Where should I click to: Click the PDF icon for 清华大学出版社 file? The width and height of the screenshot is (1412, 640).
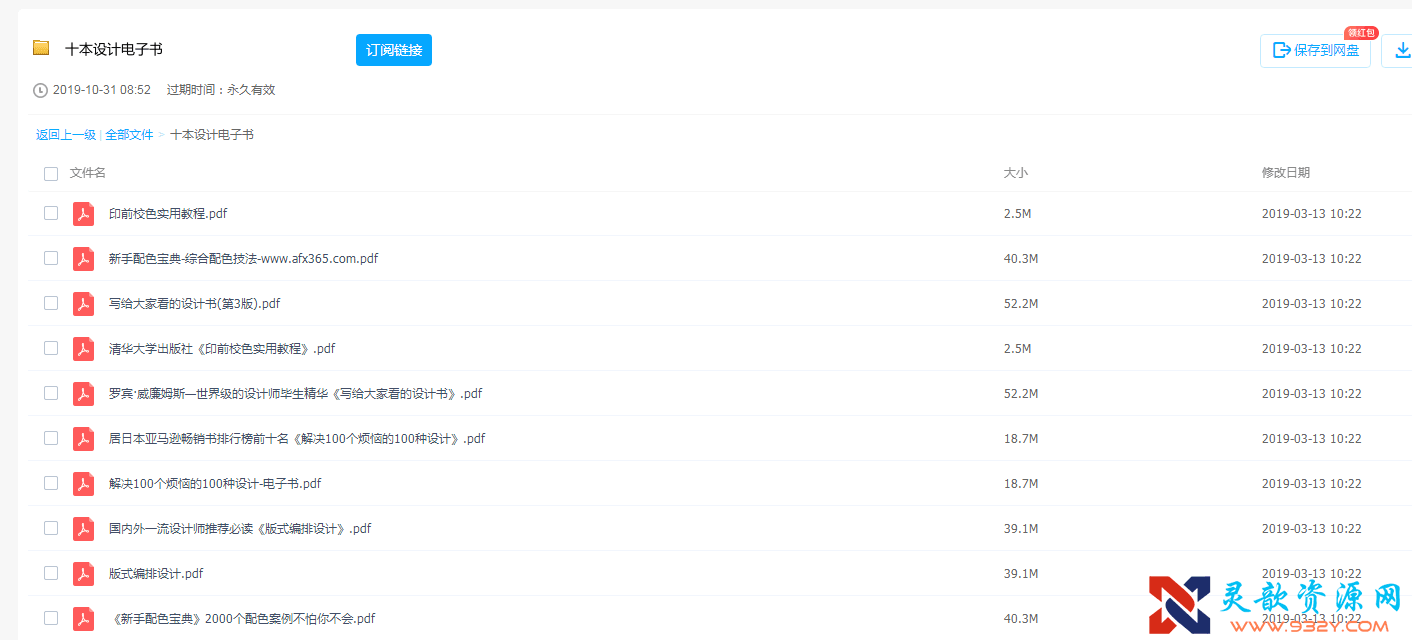(83, 349)
